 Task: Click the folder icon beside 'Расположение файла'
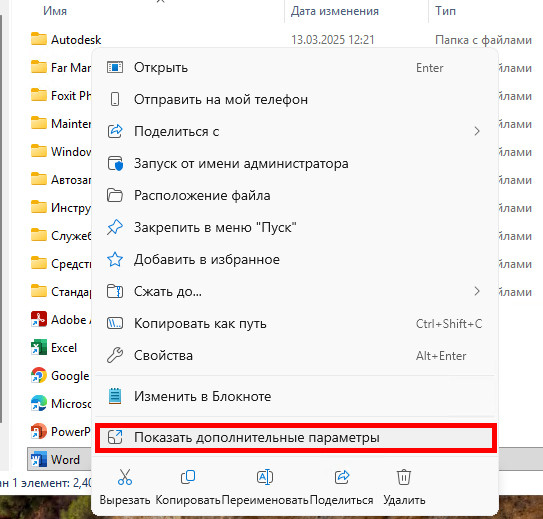click(115, 195)
